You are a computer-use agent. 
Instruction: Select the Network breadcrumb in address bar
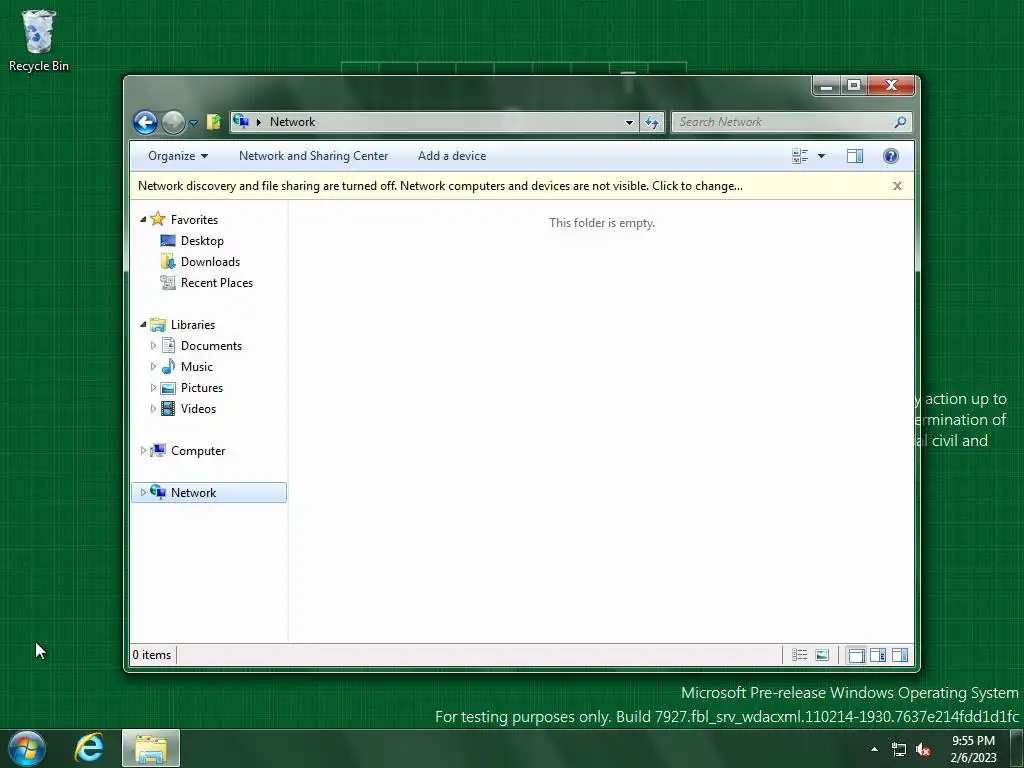pyautogui.click(x=293, y=122)
